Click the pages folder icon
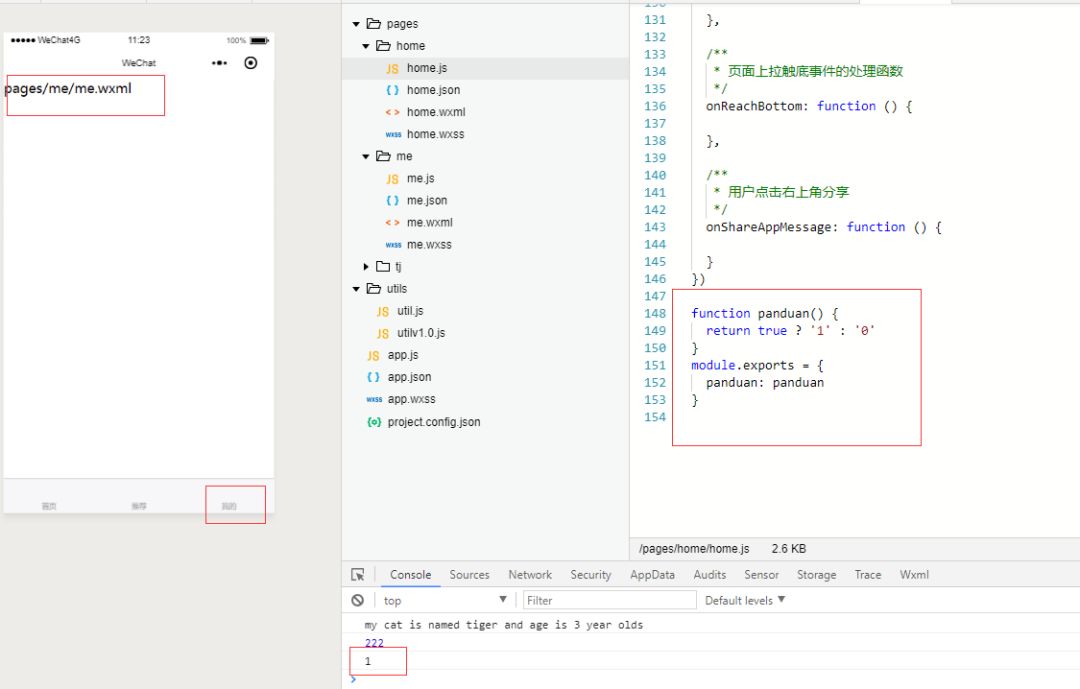This screenshot has height=689, width=1080. click(373, 23)
